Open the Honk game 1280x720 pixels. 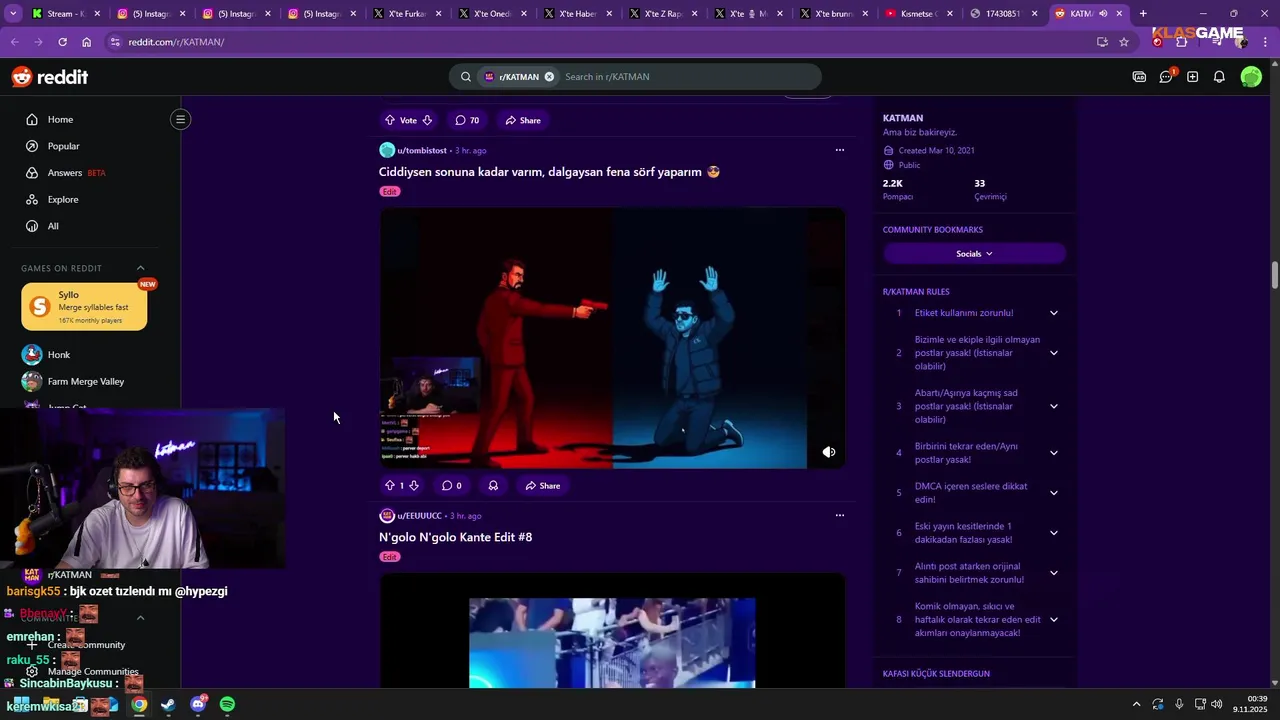tap(59, 355)
